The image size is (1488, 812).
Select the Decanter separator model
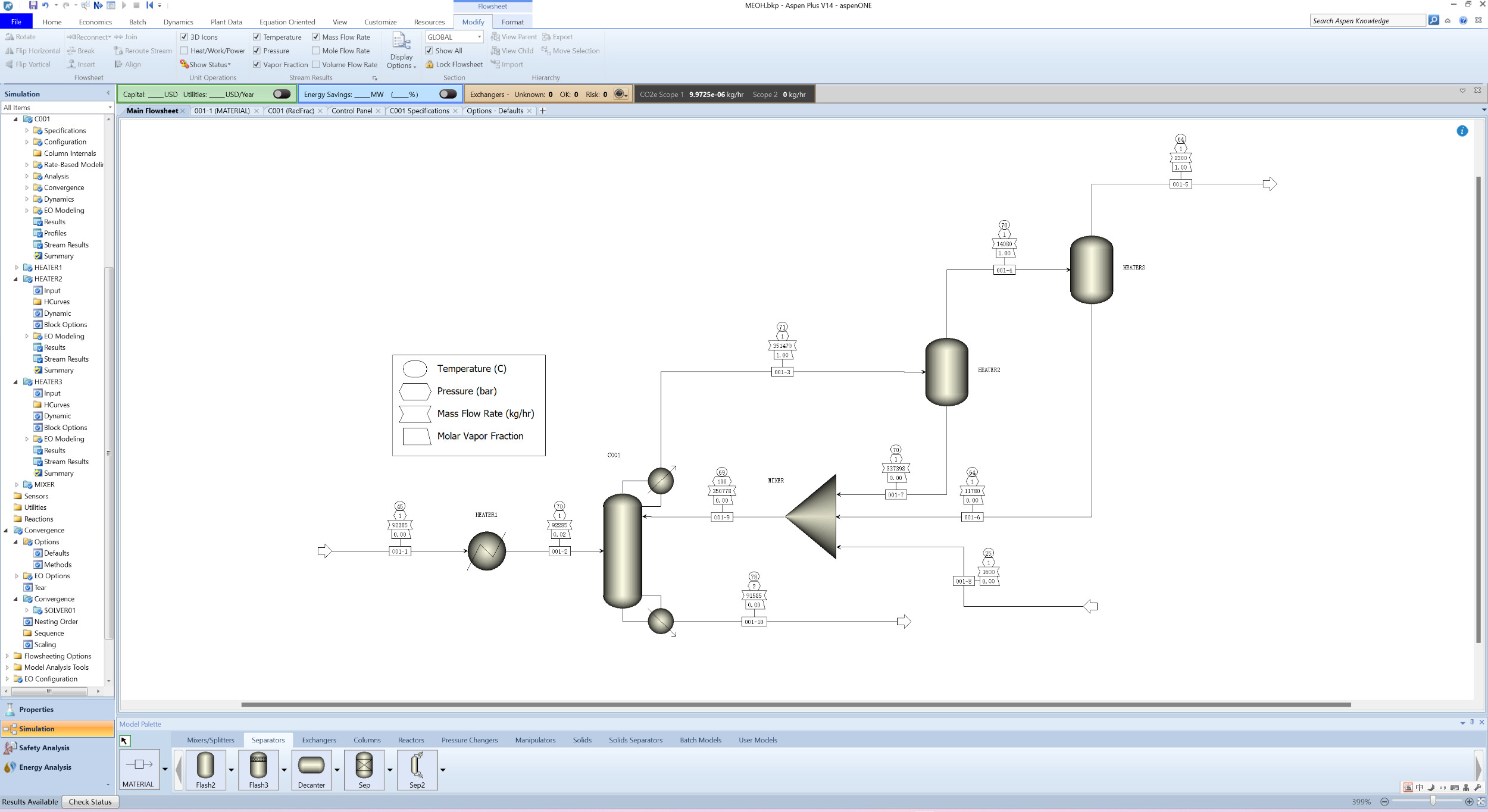tap(311, 770)
